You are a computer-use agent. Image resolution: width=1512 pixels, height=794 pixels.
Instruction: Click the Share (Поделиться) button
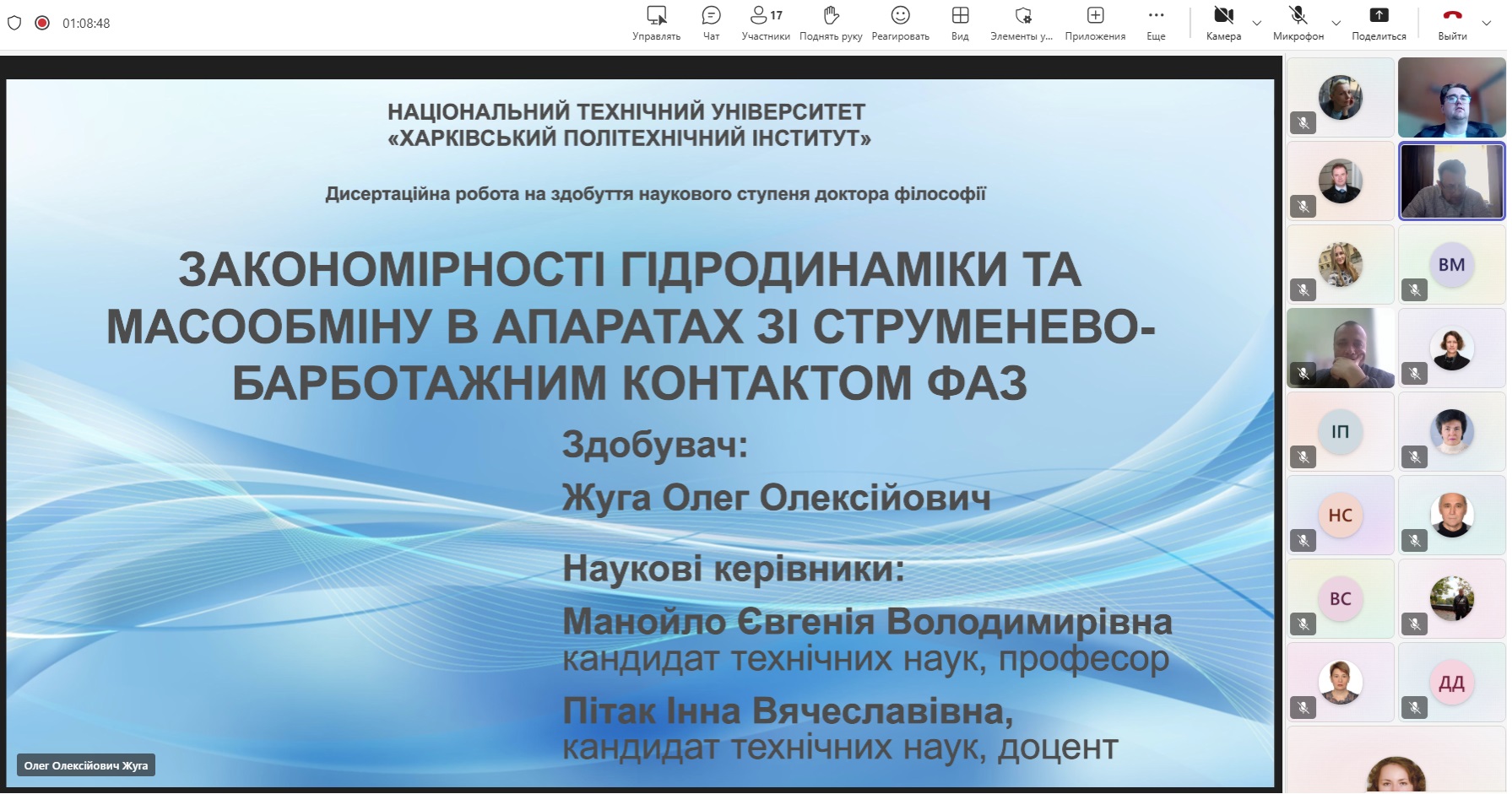pos(1379,23)
